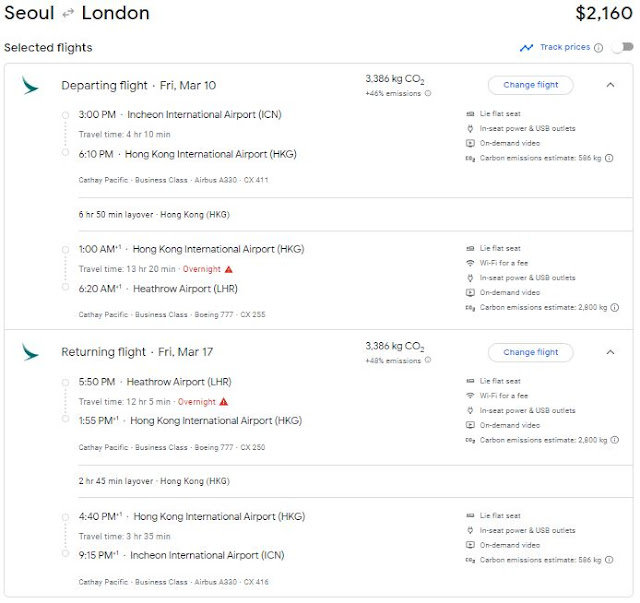Click the Departing flight Fri, Mar 10 header
This screenshot has height=603, width=640.
[138, 85]
